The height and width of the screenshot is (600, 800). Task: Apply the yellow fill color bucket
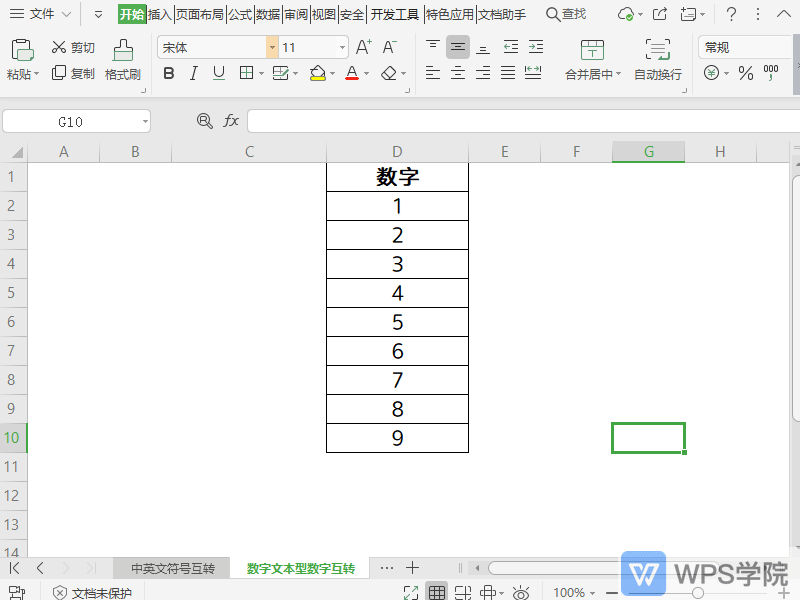[x=317, y=73]
